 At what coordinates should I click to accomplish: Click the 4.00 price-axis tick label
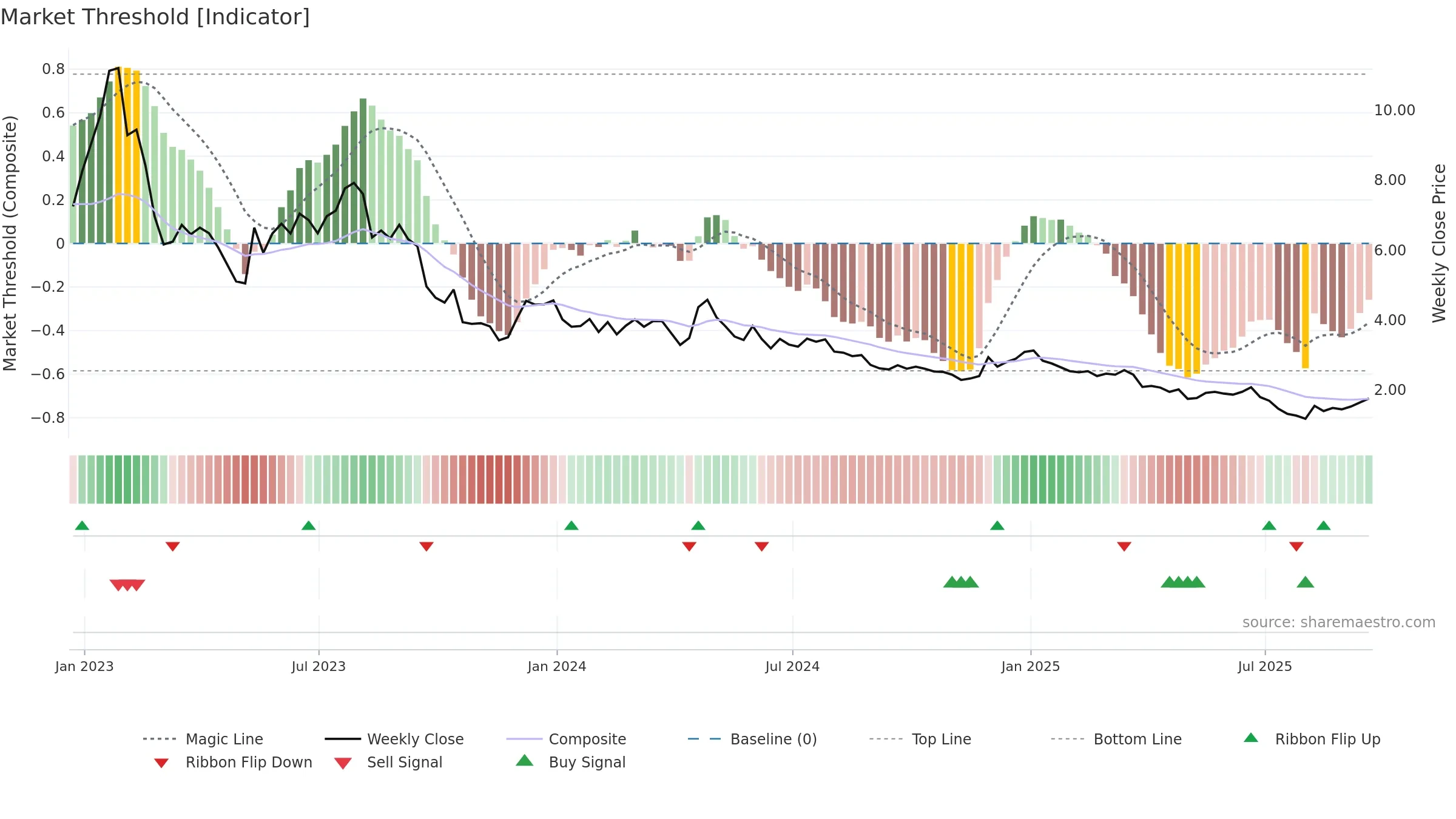[x=1390, y=320]
